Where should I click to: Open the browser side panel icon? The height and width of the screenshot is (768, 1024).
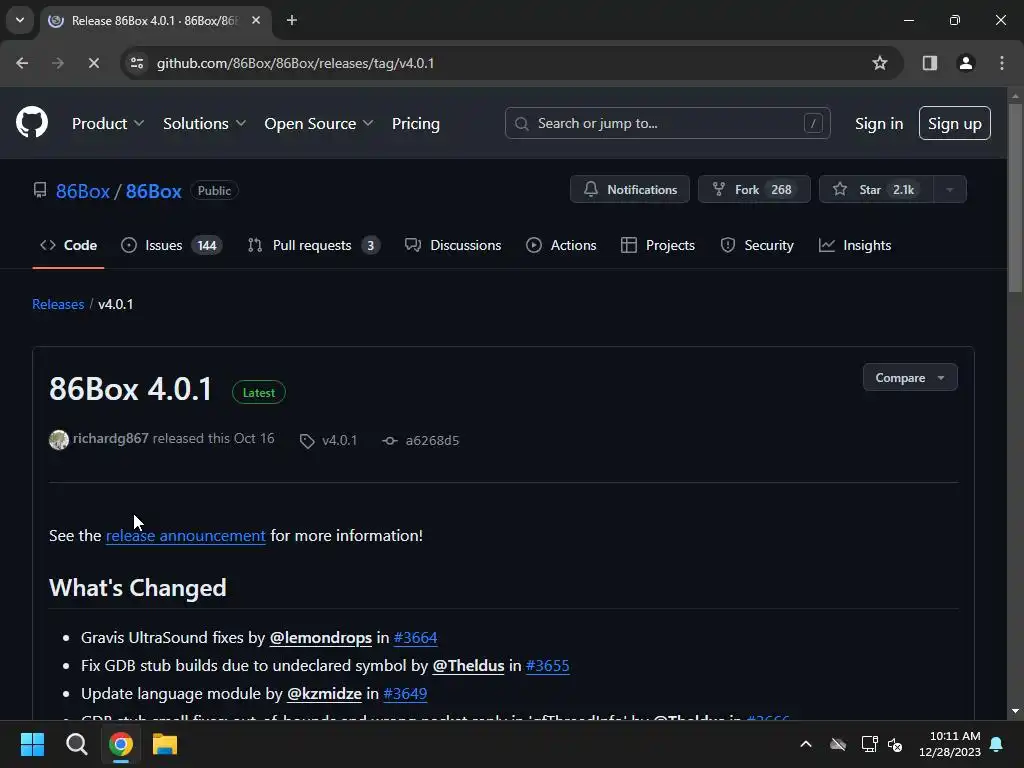929,63
